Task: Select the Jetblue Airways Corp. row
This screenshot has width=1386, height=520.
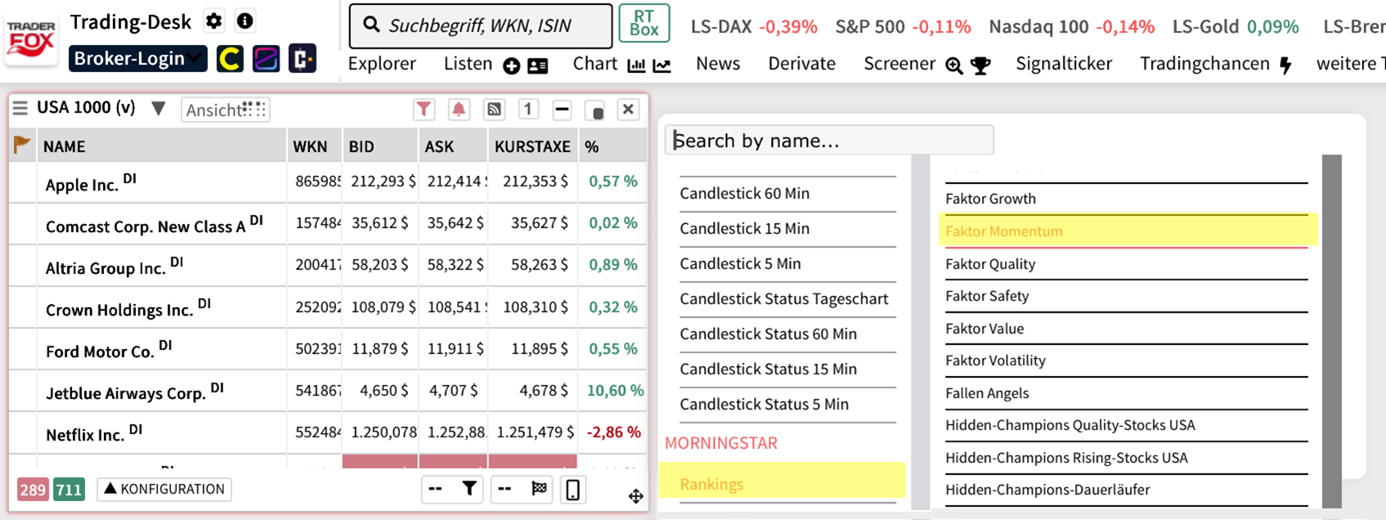Action: click(328, 392)
